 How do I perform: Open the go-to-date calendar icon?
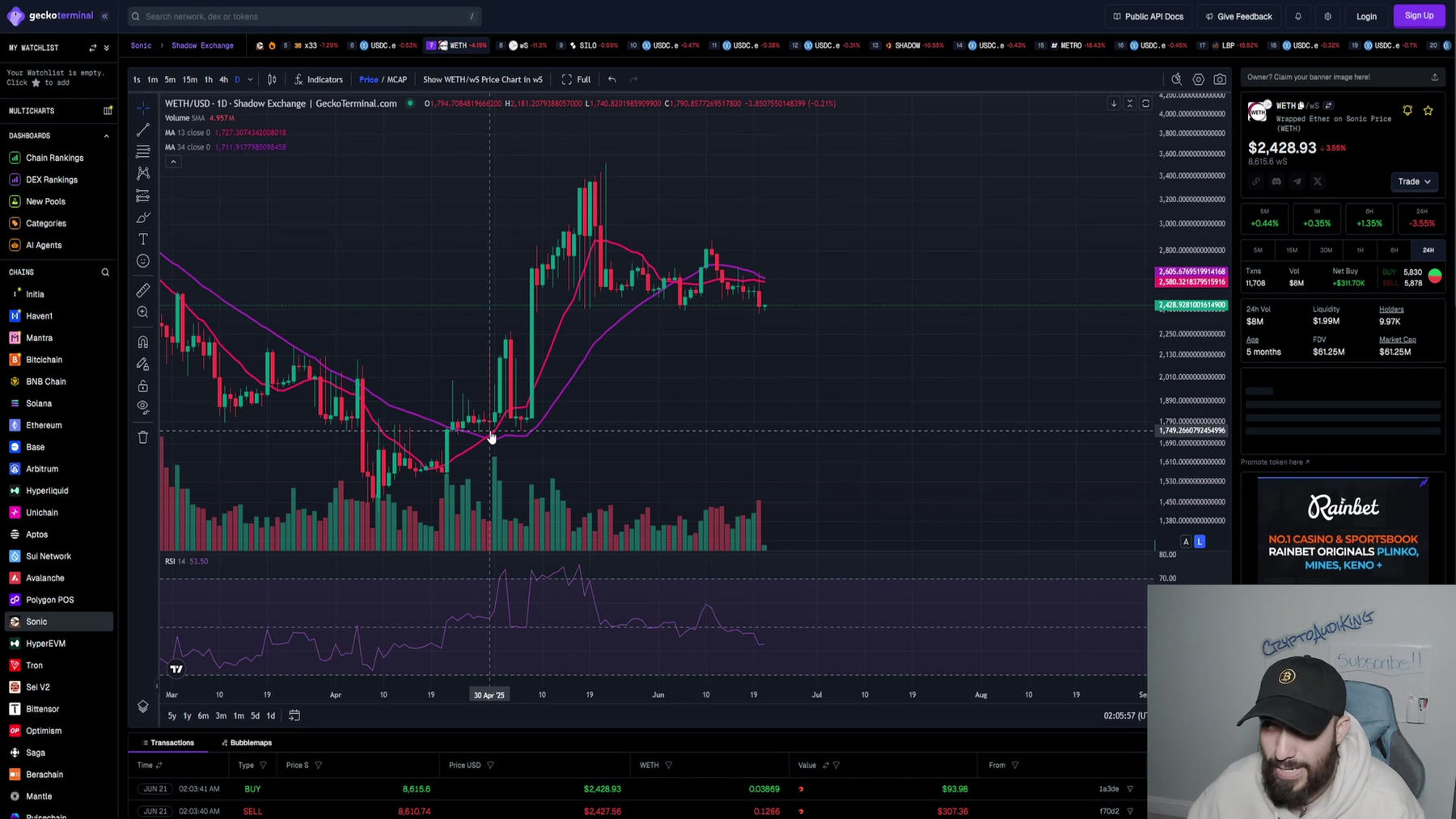click(x=294, y=716)
